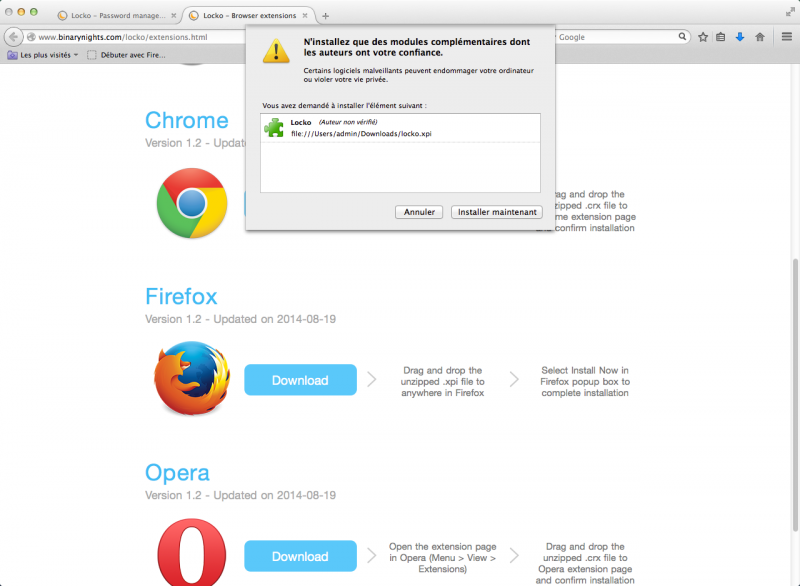
Task: Enter fullscreen with the top-right arrows icon
Action: click(x=790, y=12)
